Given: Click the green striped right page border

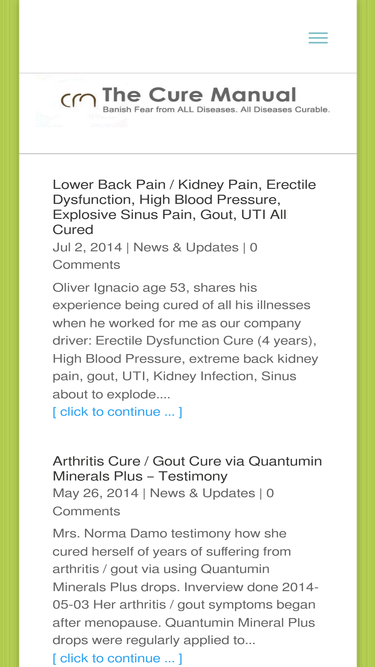Looking at the screenshot, I should coord(366,334).
